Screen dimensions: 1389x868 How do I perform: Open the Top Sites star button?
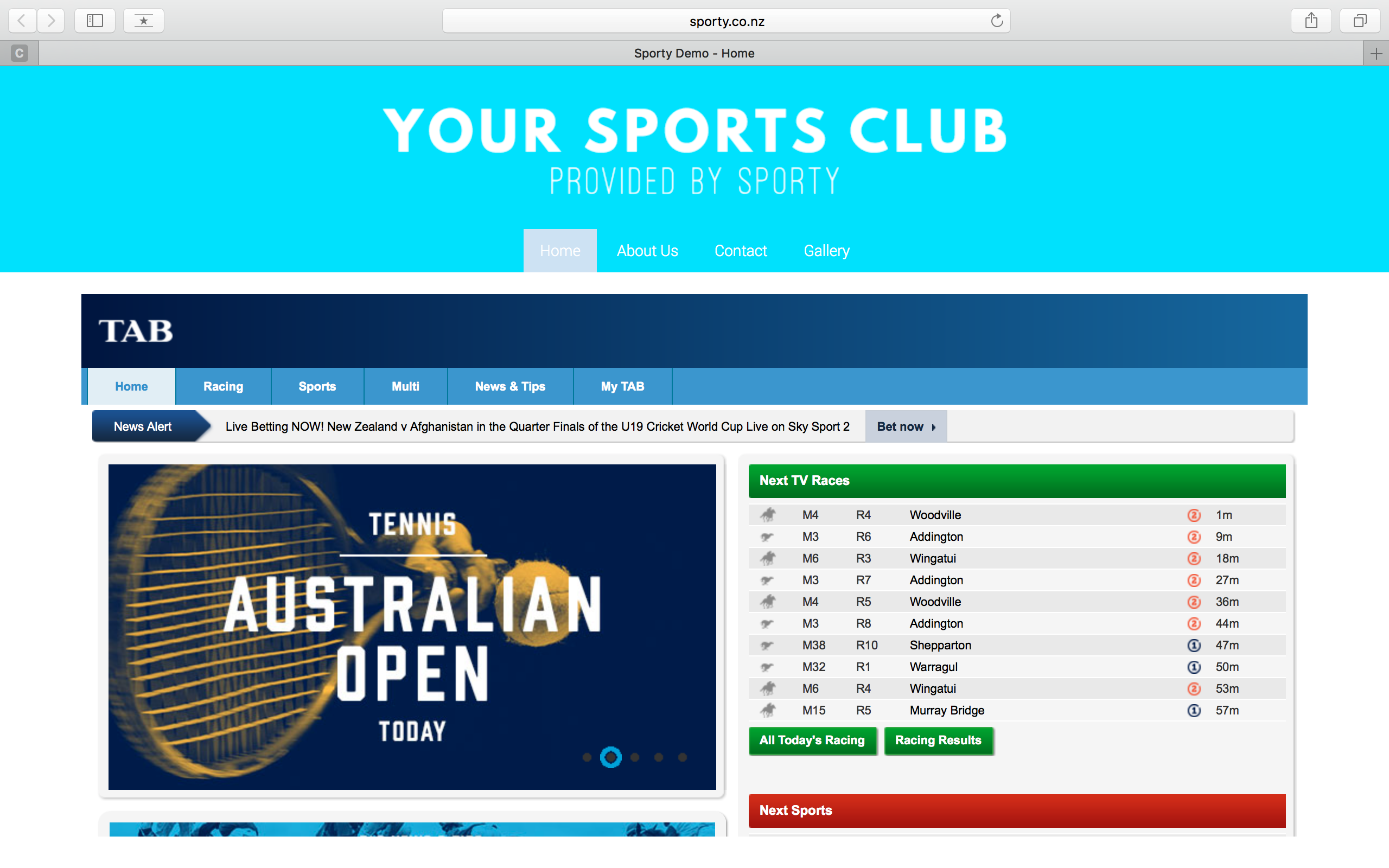tap(143, 21)
